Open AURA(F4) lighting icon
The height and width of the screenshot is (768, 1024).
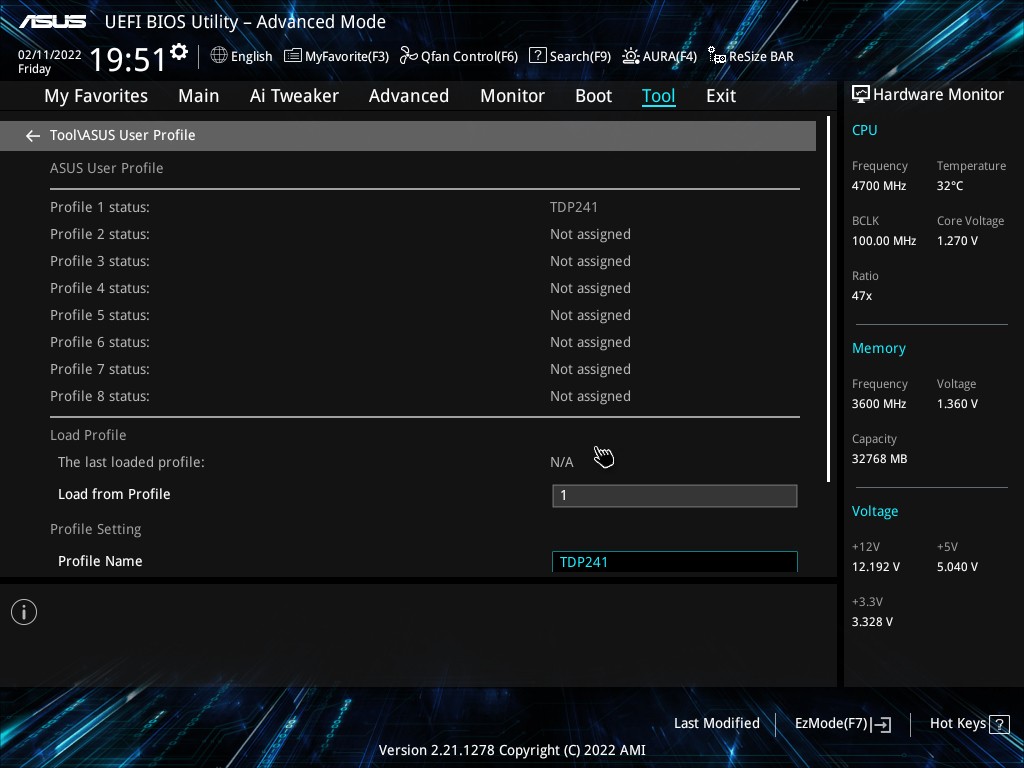pyautogui.click(x=631, y=56)
